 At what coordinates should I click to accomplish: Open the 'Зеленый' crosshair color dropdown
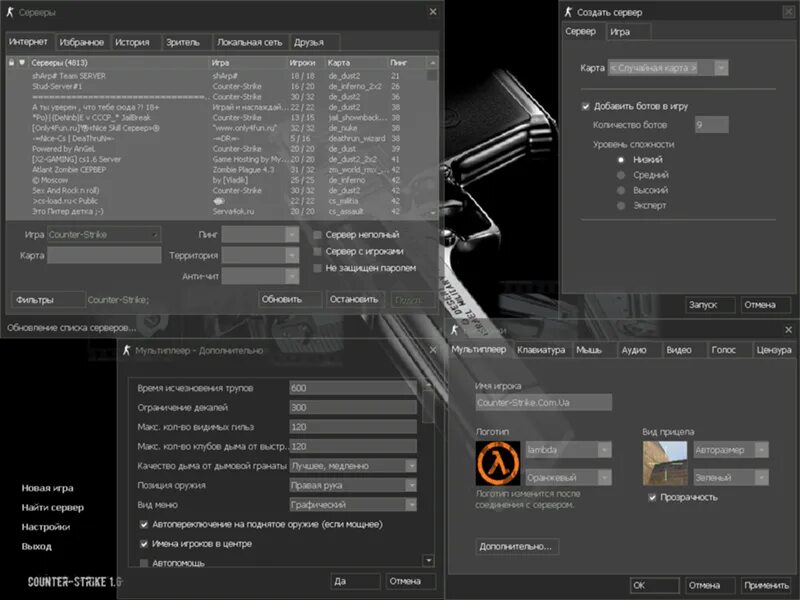point(731,478)
